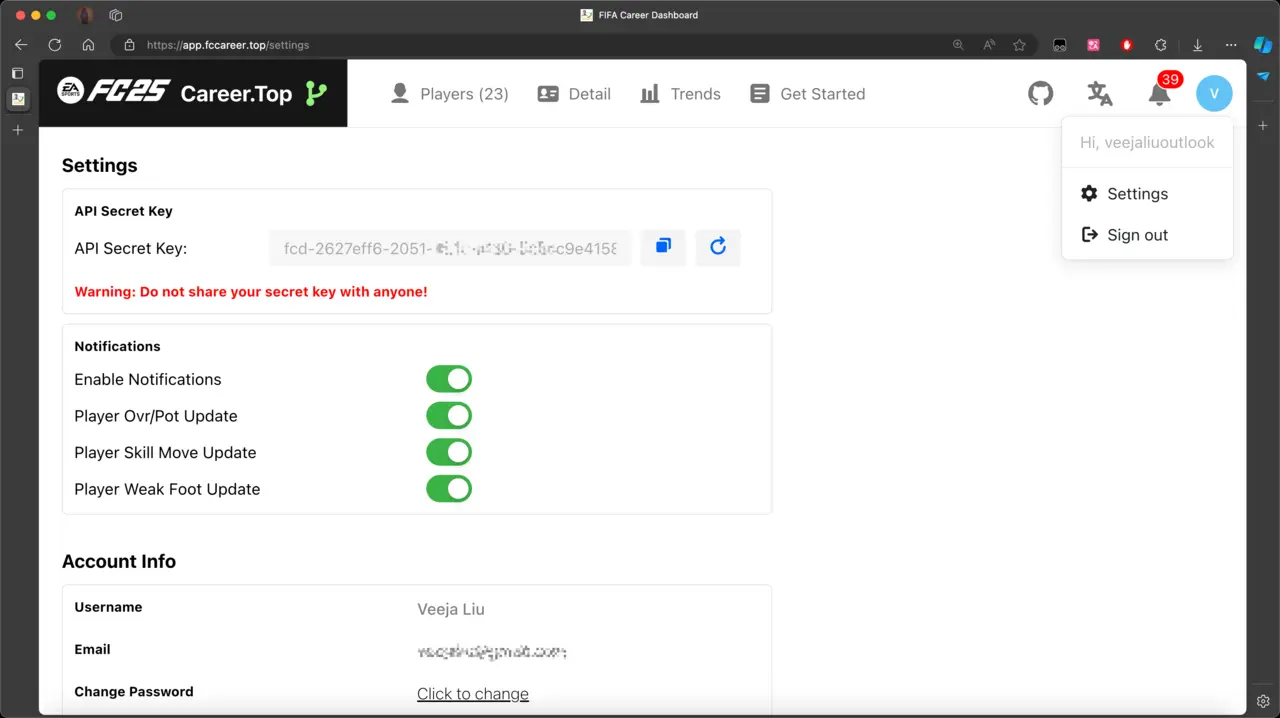Go back in browser
This screenshot has width=1280, height=718.
(x=21, y=45)
